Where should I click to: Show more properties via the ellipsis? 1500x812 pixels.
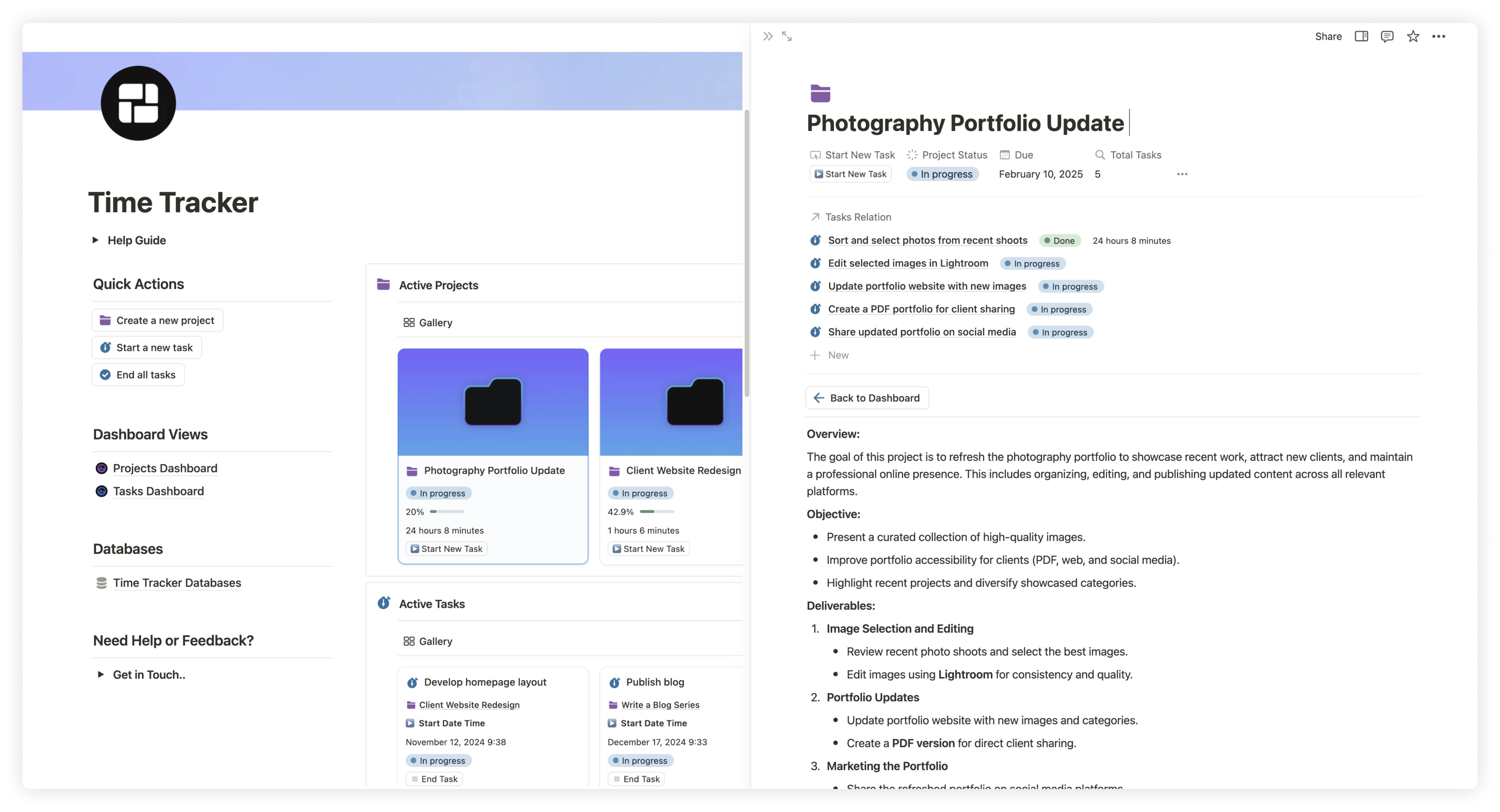click(1181, 174)
